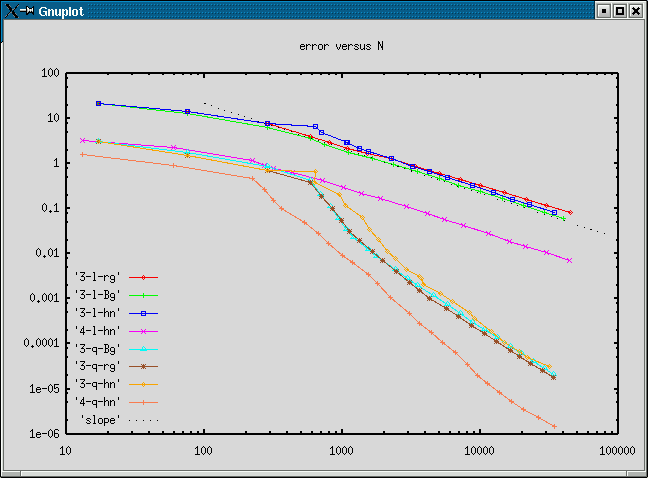Click the blue square '3-l-hn' legend marker
The height and width of the screenshot is (478, 648).
click(143, 313)
